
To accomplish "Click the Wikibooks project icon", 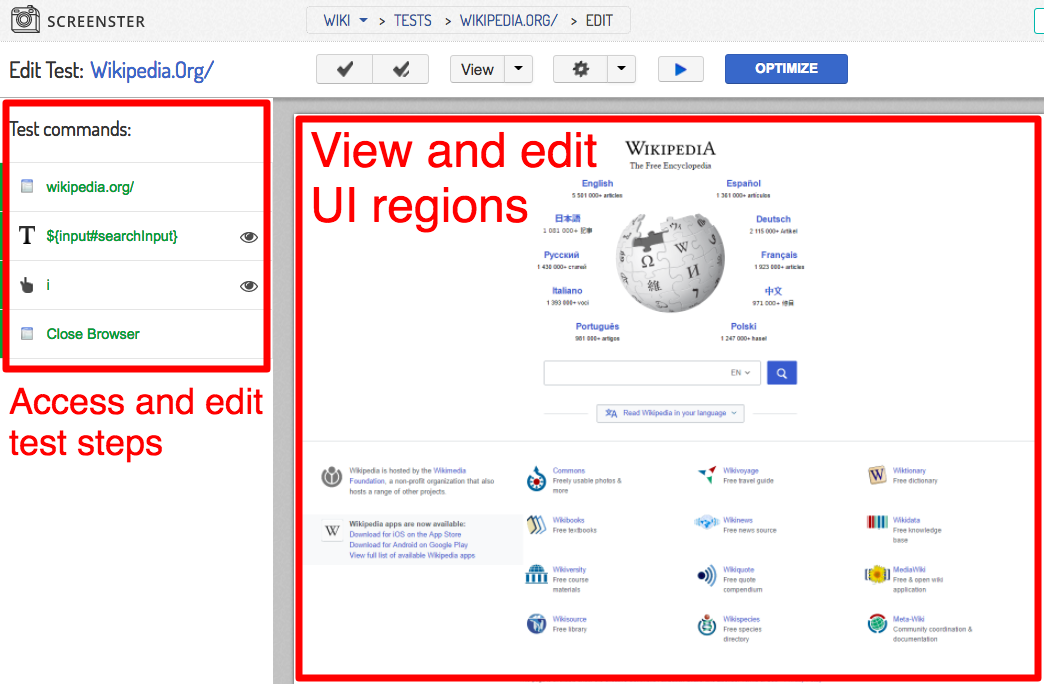I will tap(536, 525).
